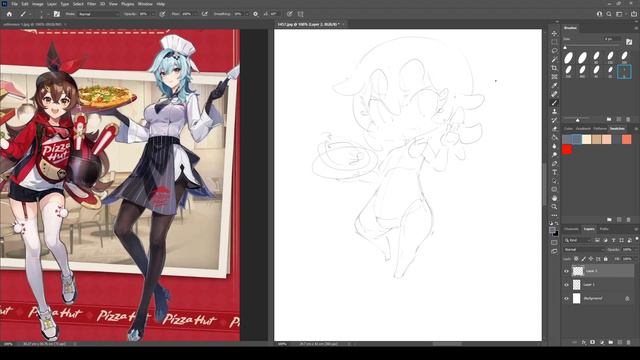Open layer blend mode Normal dropdown

pos(583,249)
